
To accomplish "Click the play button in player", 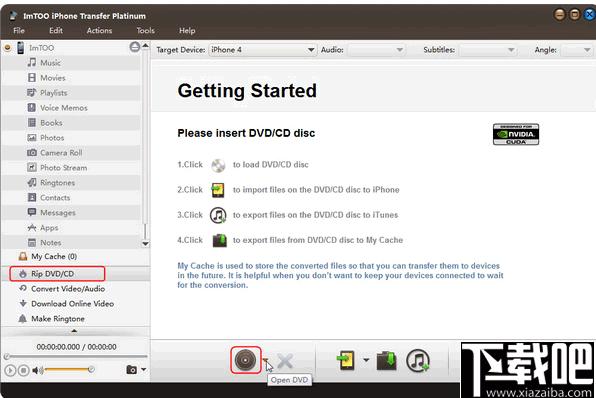I will (x=10, y=370).
